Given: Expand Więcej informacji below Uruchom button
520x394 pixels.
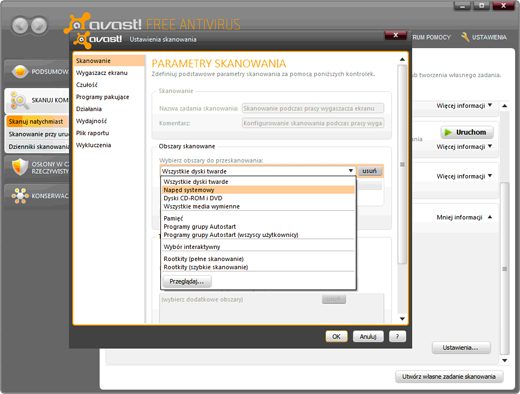Looking at the screenshot, I should tap(464, 146).
